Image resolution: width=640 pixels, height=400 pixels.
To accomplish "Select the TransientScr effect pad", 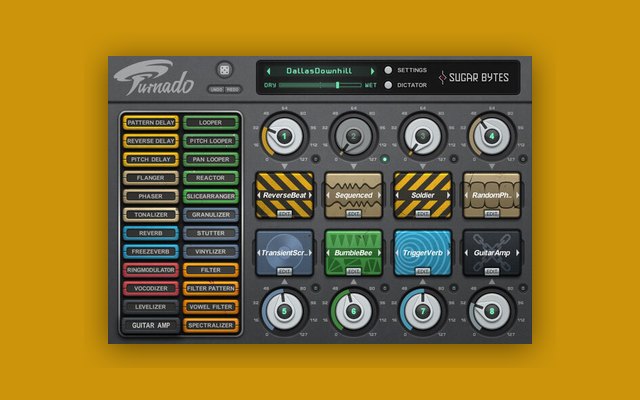I will pos(284,253).
